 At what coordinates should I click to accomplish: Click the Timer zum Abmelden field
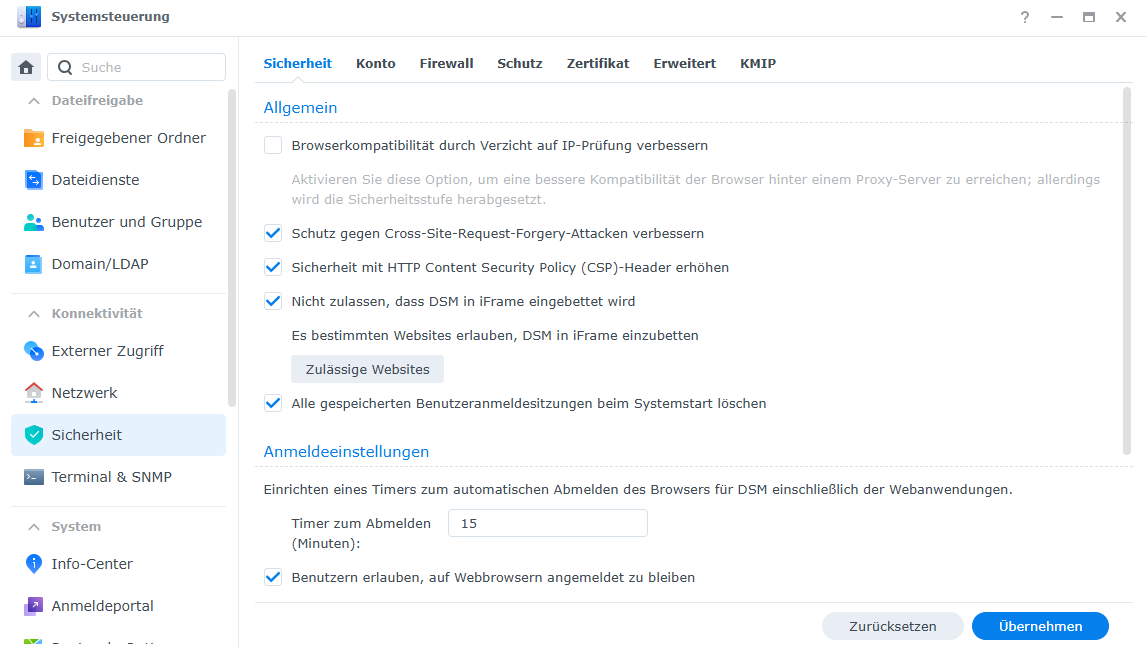(x=547, y=523)
